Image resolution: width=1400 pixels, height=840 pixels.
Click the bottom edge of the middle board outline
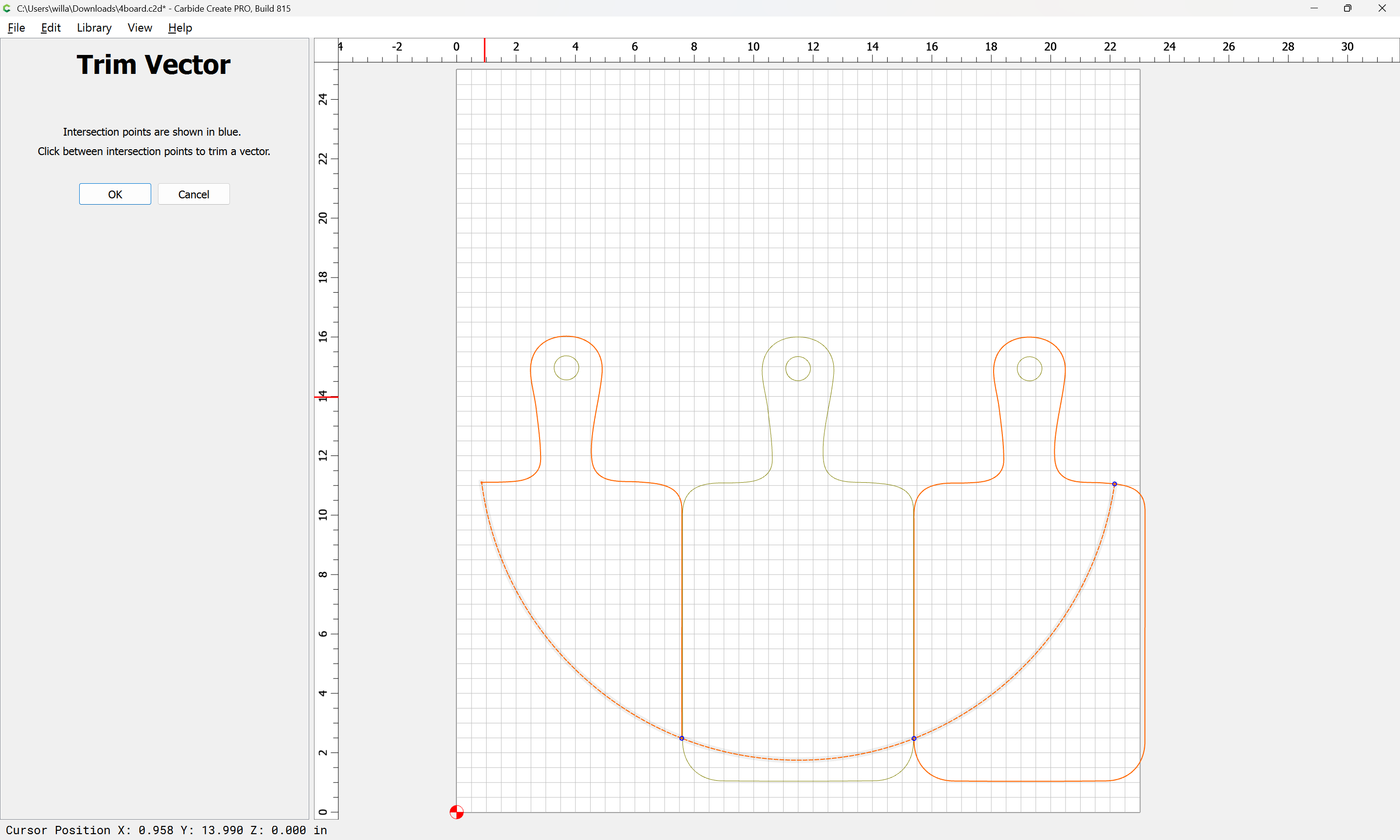tap(798, 781)
